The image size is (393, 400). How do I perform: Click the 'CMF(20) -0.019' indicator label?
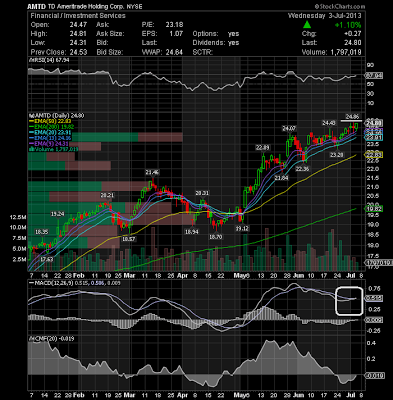[x=51, y=339]
